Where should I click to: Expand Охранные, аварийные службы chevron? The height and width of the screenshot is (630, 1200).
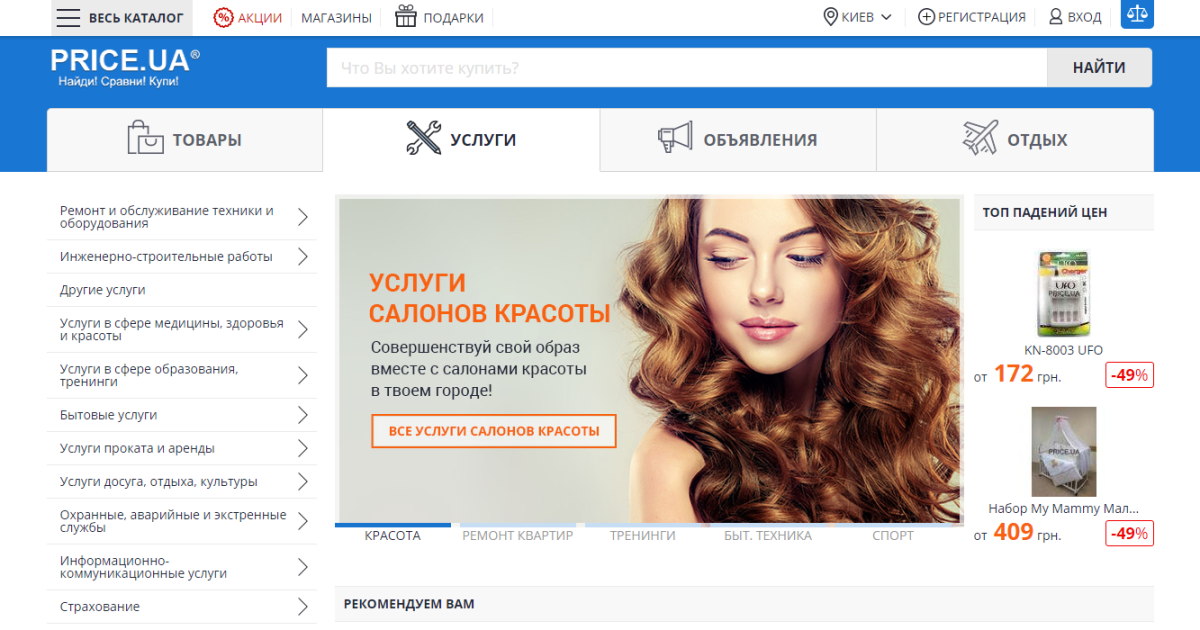coord(303,521)
